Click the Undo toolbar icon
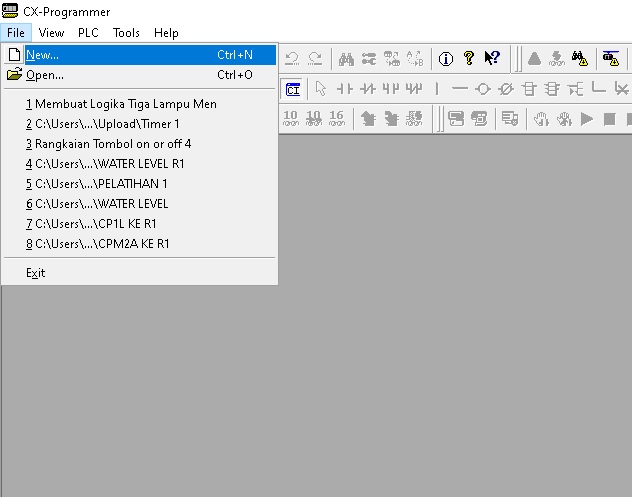The height and width of the screenshot is (497, 632). pos(292,59)
